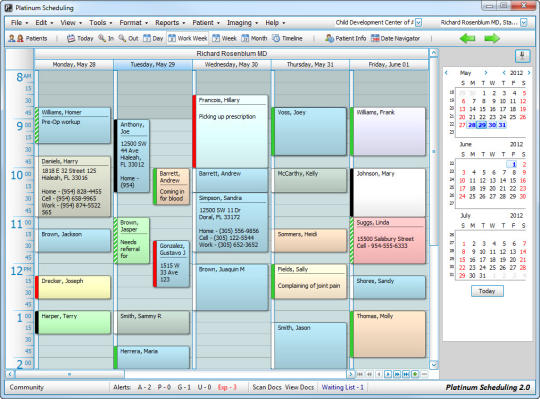Click the Friday, June 01 column header
Image resolution: width=540 pixels, height=399 pixels.
tap(389, 64)
